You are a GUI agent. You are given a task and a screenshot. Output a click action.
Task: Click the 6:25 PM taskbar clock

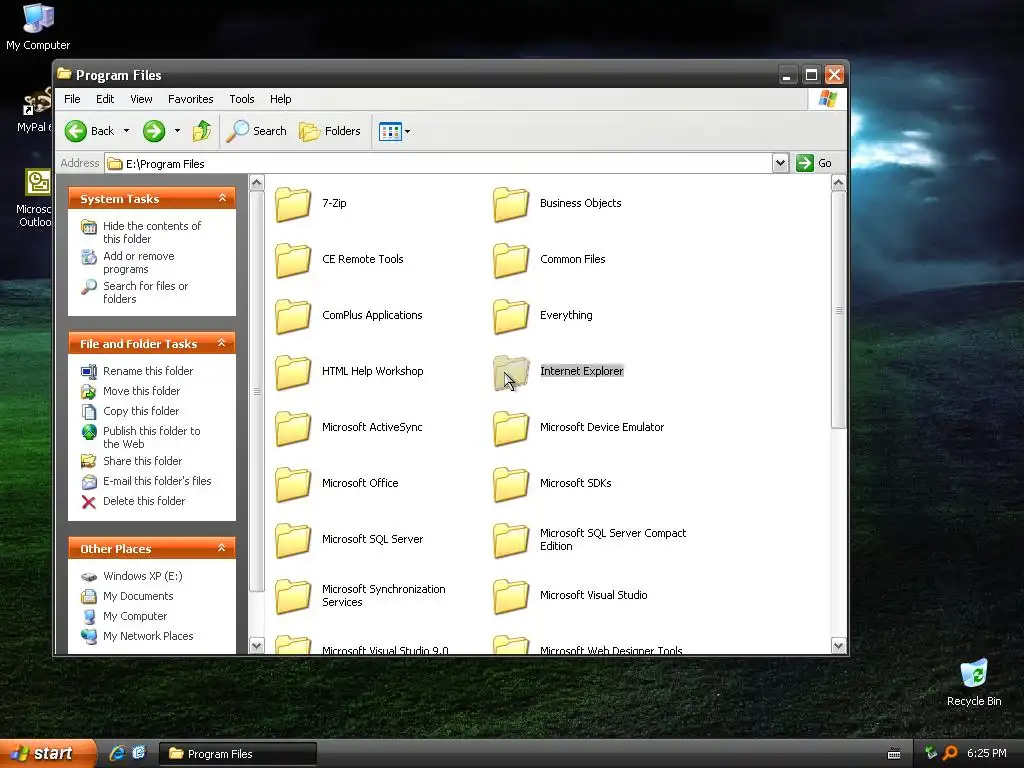[986, 754]
